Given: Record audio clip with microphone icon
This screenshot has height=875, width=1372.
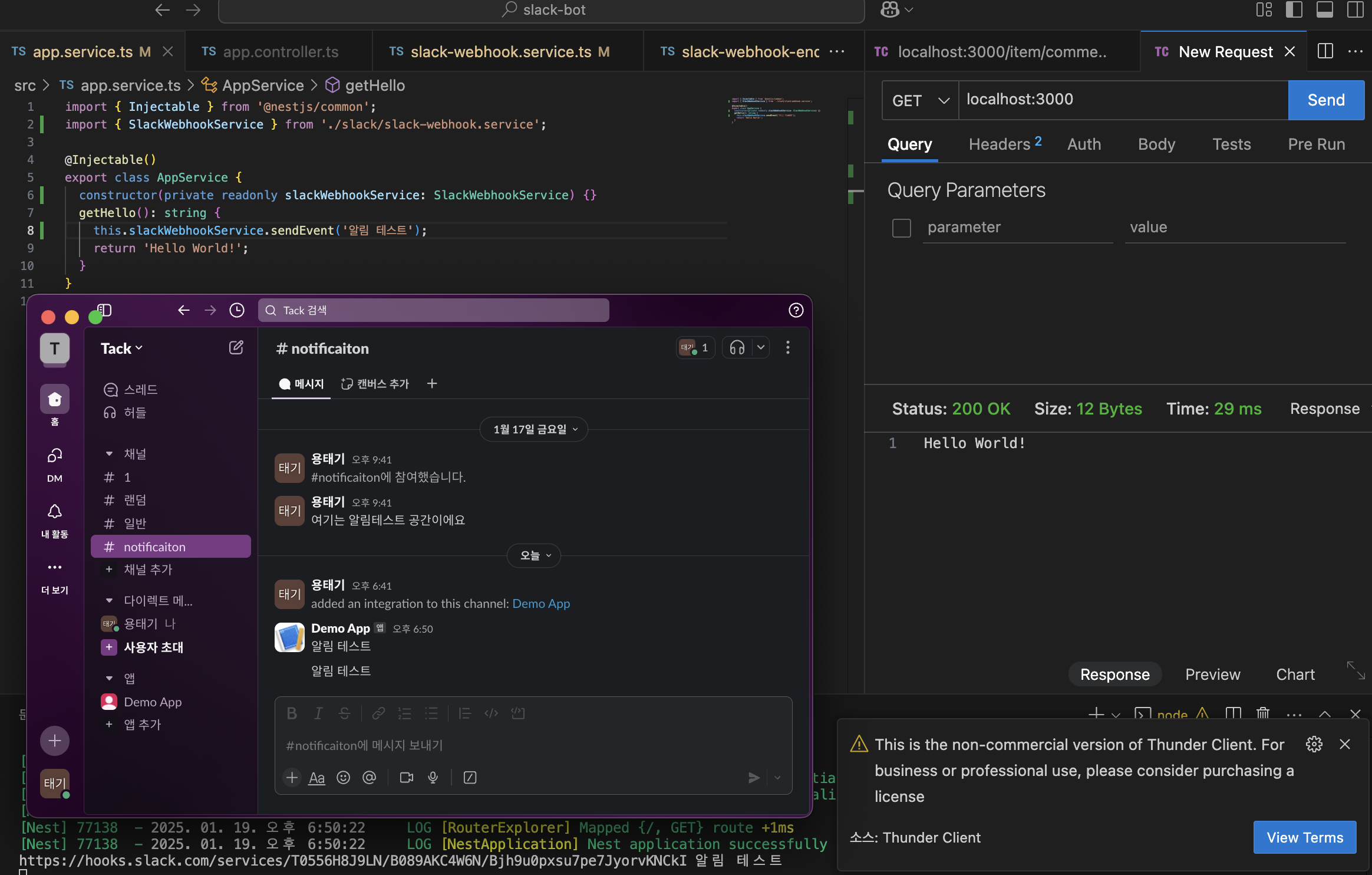Looking at the screenshot, I should coord(433,778).
